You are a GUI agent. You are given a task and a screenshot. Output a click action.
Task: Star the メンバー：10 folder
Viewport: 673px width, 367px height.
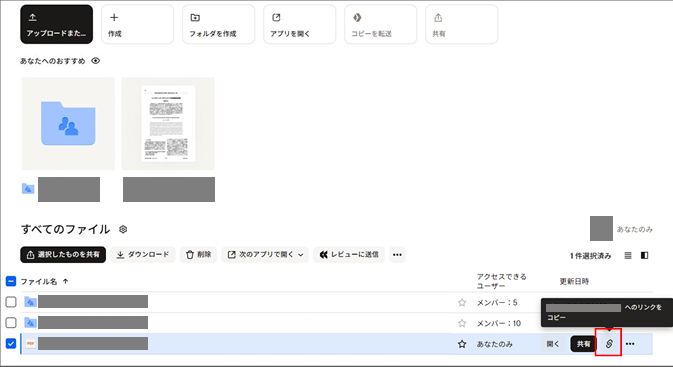(462, 323)
